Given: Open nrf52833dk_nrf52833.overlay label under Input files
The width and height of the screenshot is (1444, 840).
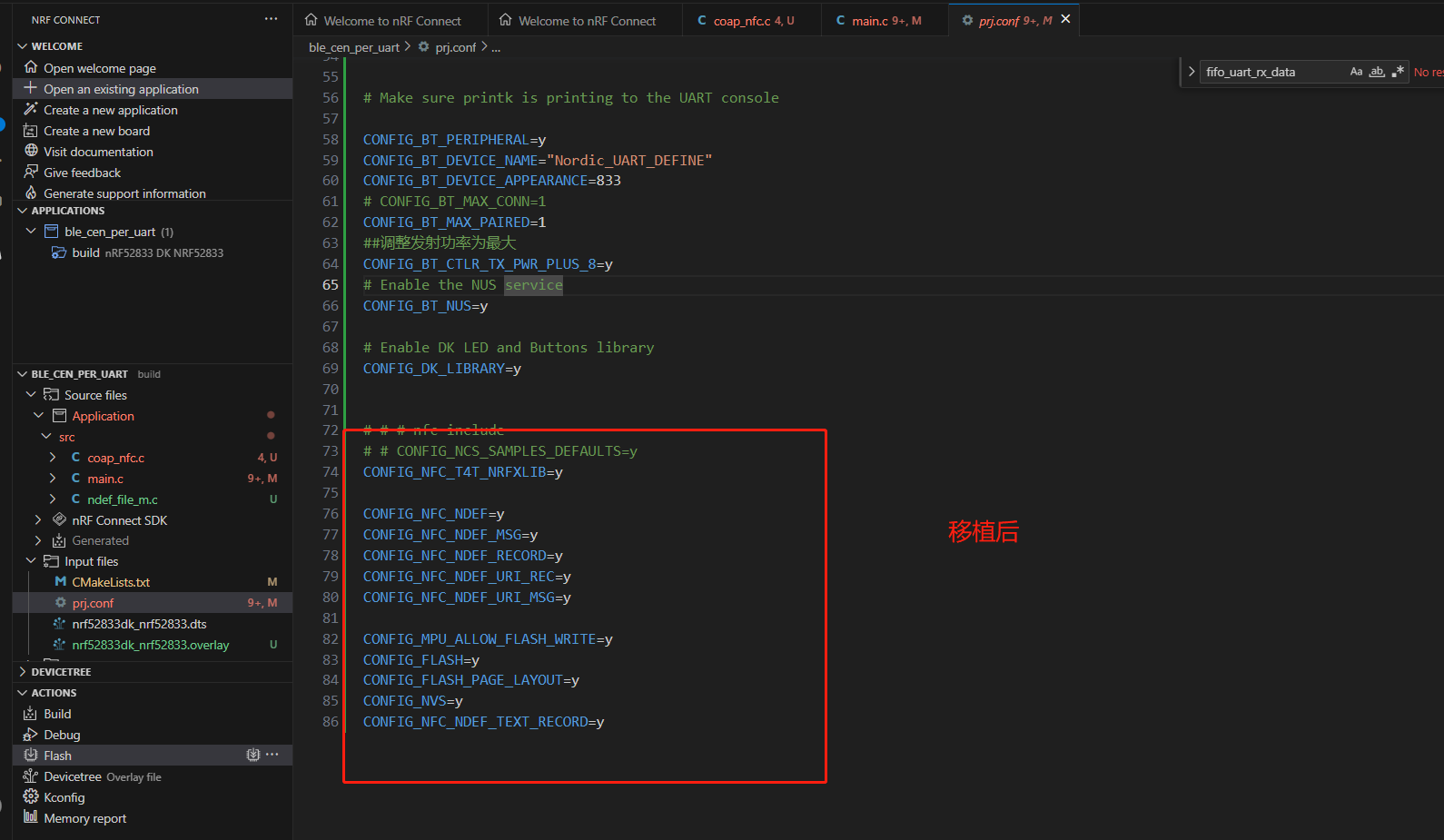Looking at the screenshot, I should click(151, 645).
